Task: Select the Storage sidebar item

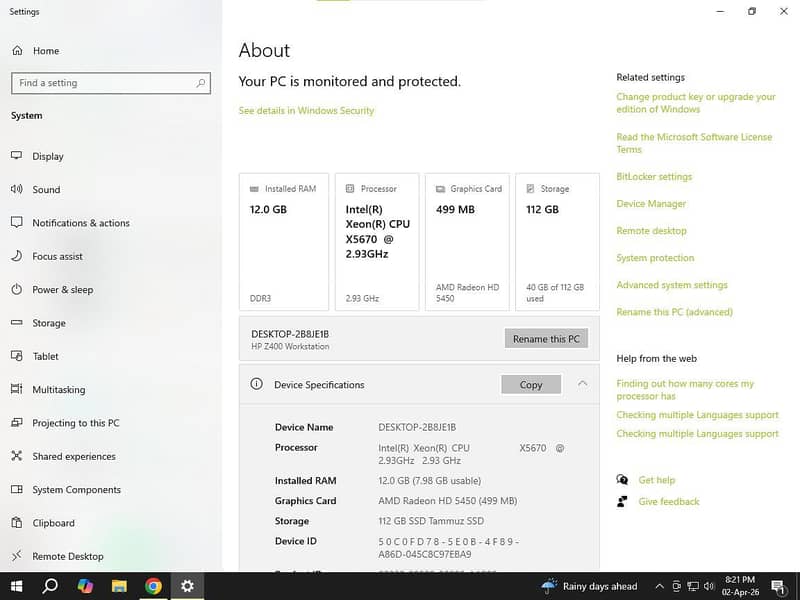Action: [48, 323]
